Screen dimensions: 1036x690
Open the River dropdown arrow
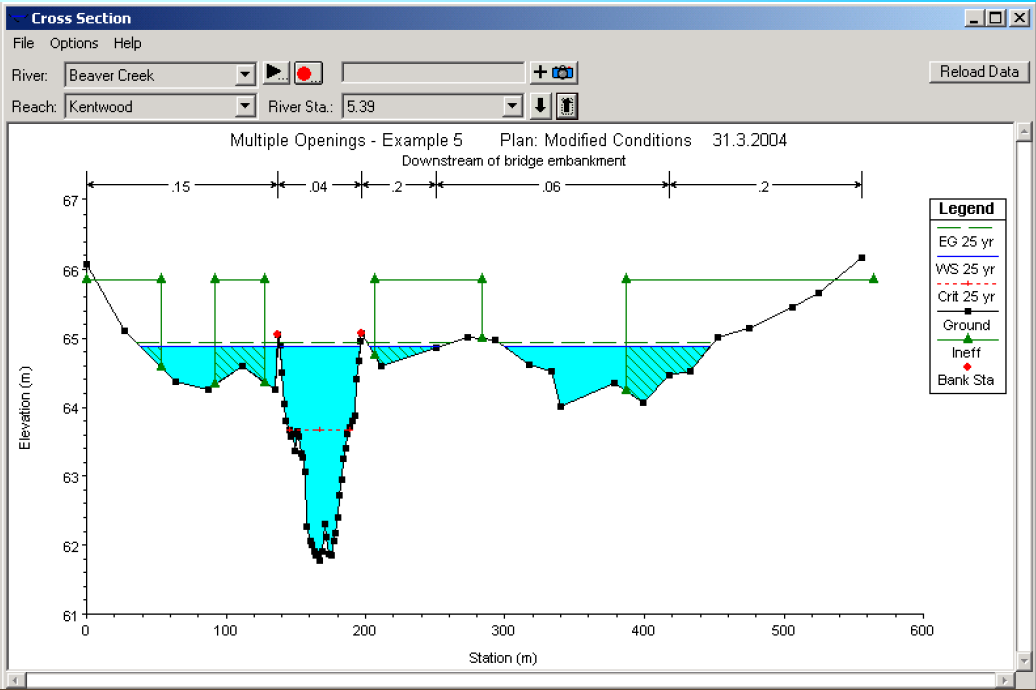[x=245, y=75]
